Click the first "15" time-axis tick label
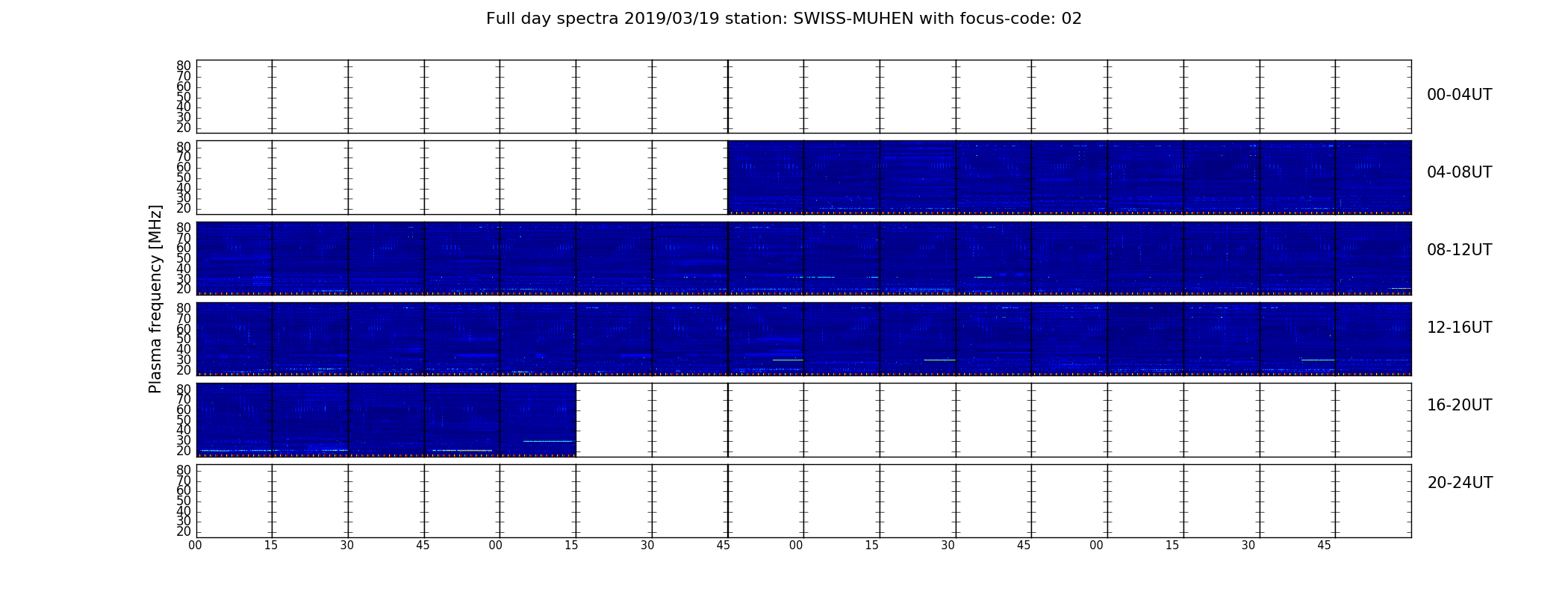The width and height of the screenshot is (1568, 597). 271,546
